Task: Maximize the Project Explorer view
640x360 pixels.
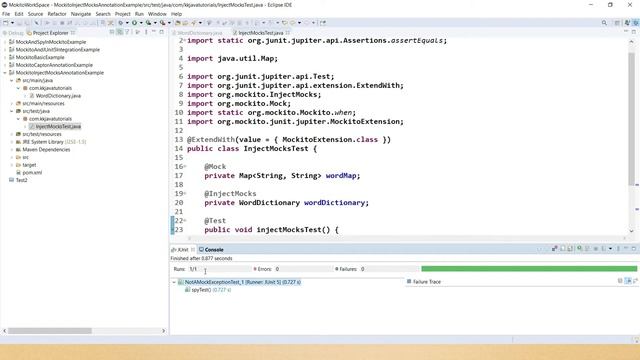Action: pos(162,32)
